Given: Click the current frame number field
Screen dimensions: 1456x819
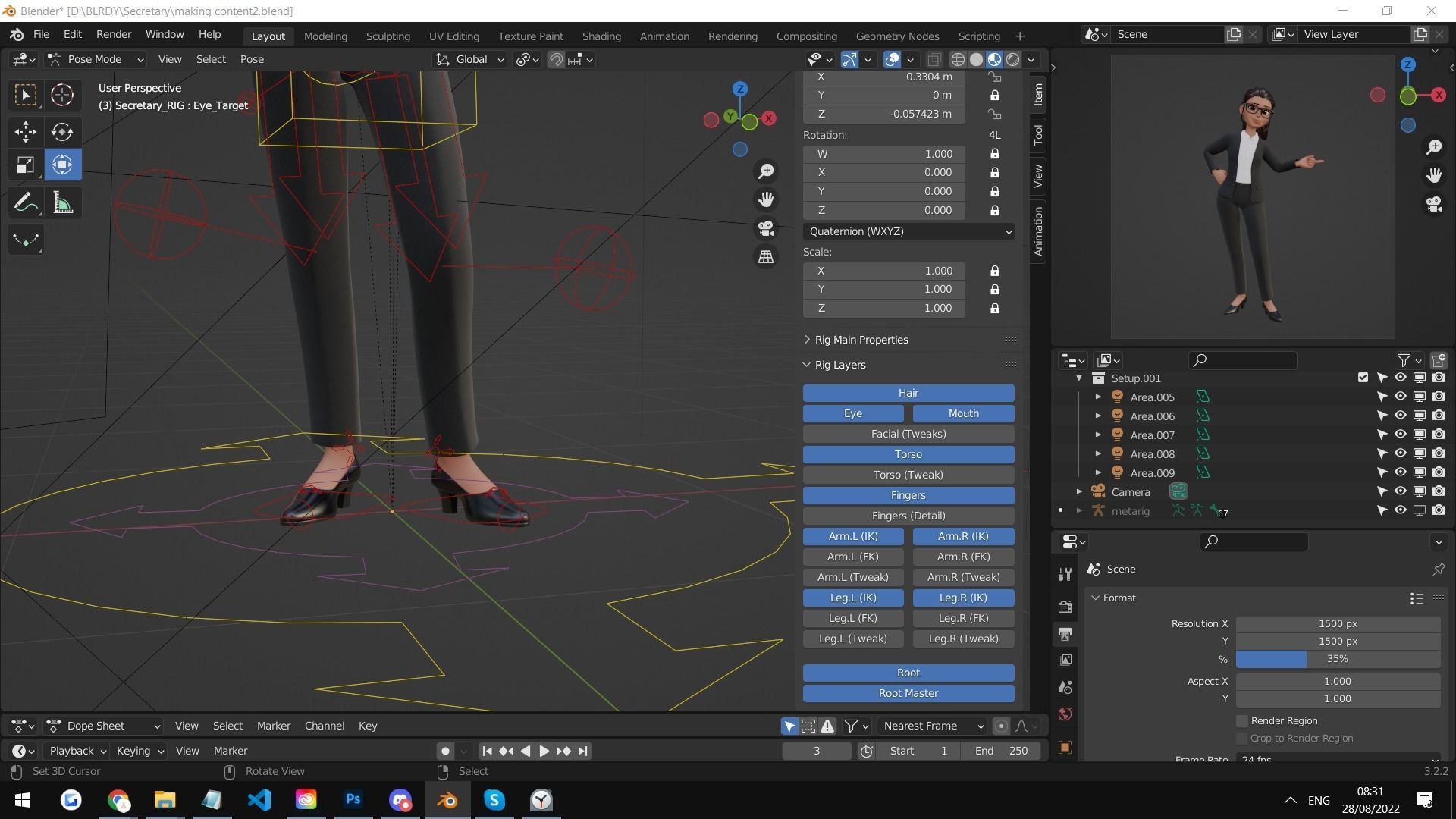Looking at the screenshot, I should [817, 751].
